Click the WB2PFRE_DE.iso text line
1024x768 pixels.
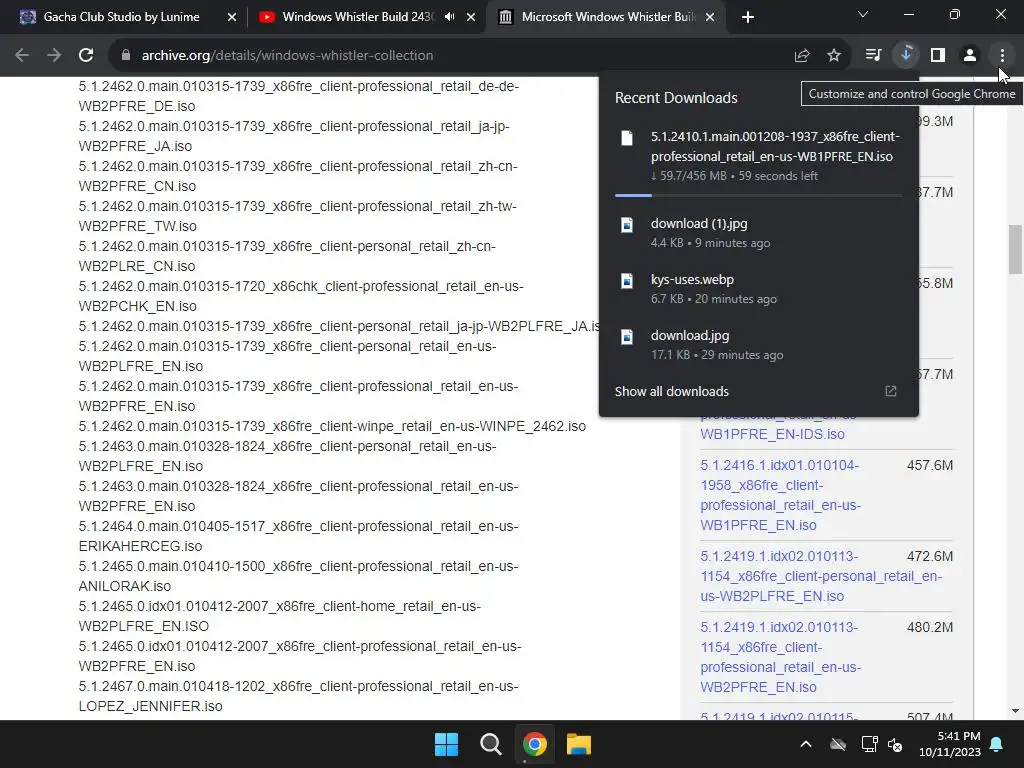coord(136,106)
